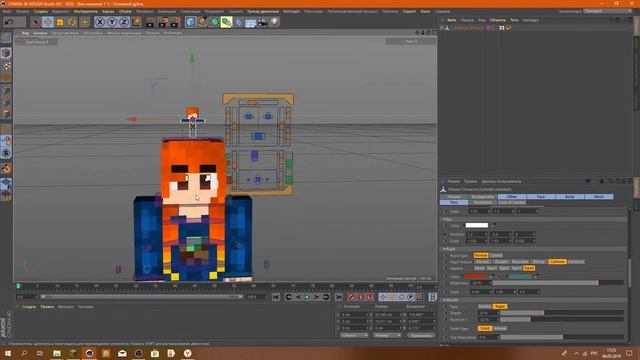Open the Объект coordinate mode dropdown
Viewport: 640px width, 360px height.
click(x=354, y=335)
